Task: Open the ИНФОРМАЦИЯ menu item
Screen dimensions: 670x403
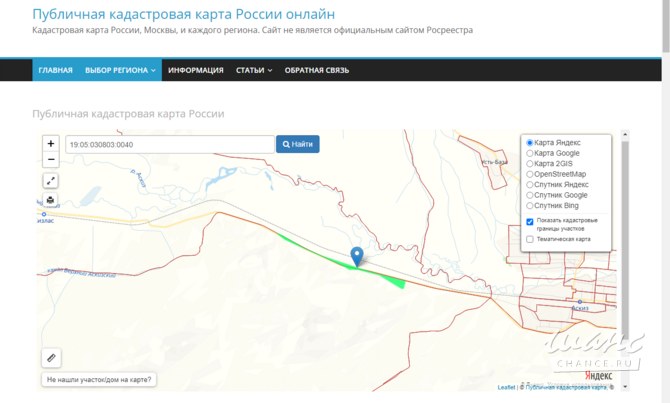Action: click(x=196, y=70)
